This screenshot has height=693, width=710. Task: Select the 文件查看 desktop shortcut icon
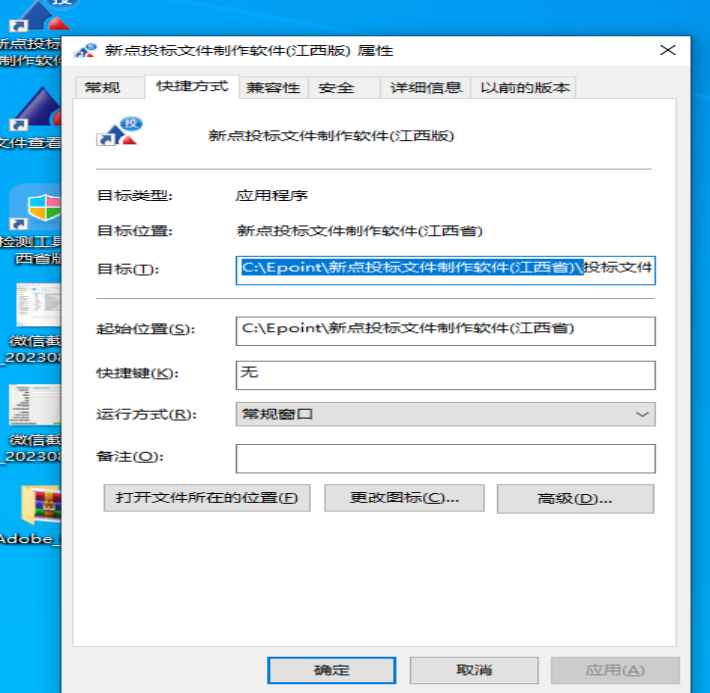[x=35, y=109]
